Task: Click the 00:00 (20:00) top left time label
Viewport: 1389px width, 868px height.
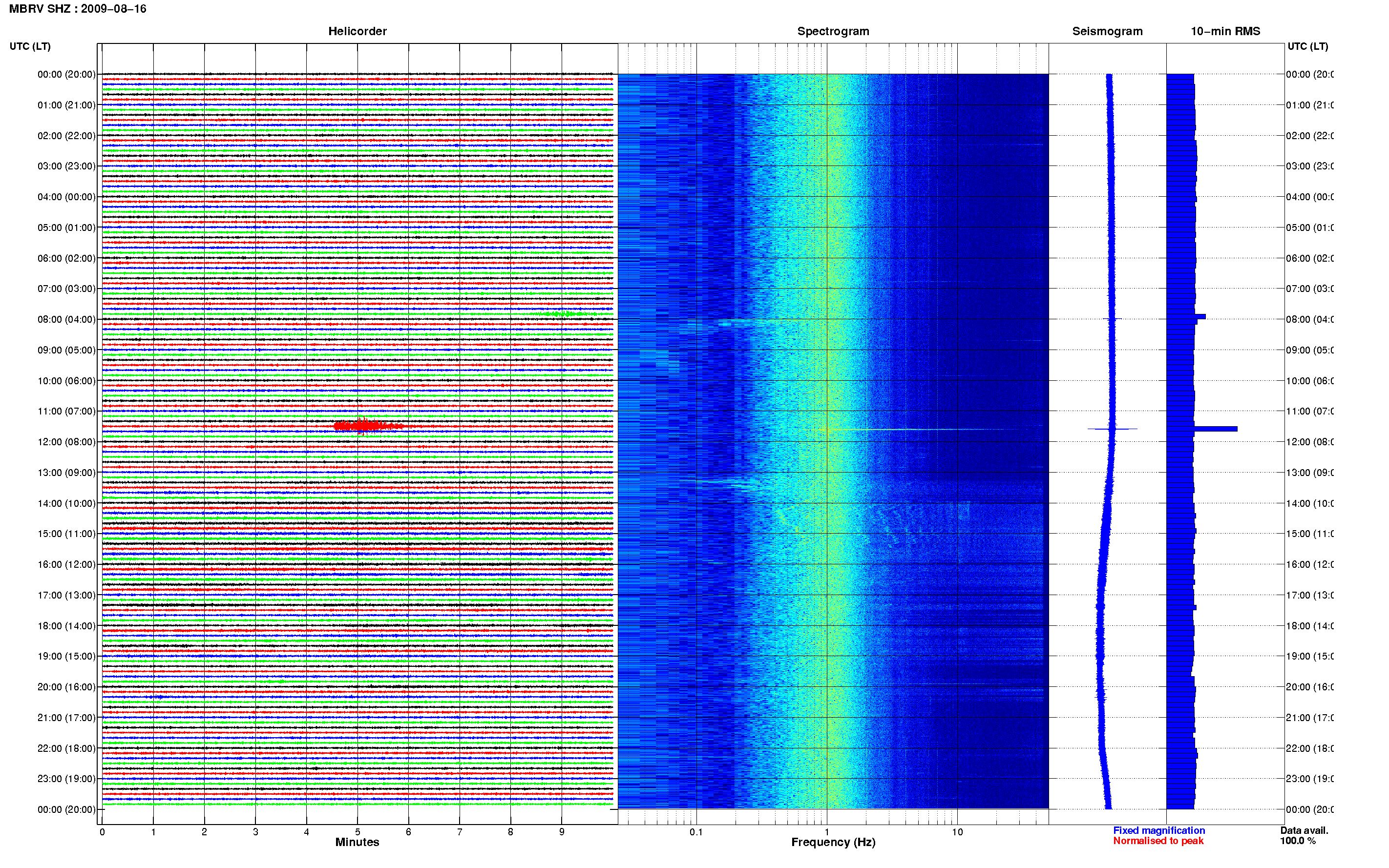Action: [x=66, y=74]
